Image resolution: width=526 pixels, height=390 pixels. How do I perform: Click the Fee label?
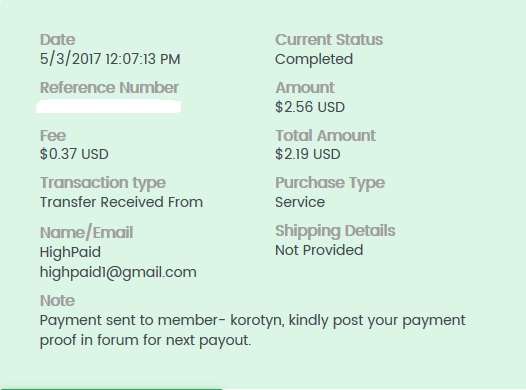(x=53, y=136)
